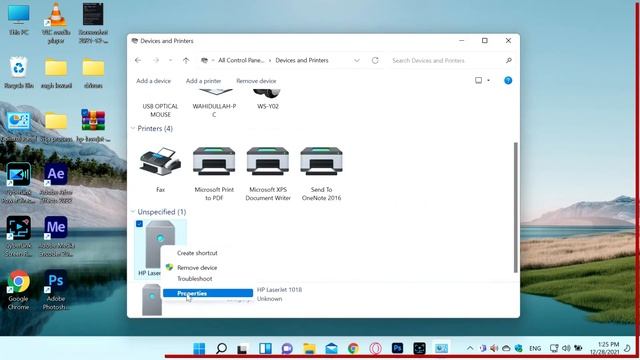Select Send To OneNote 2016 printer
This screenshot has height=360, width=640.
click(321, 173)
